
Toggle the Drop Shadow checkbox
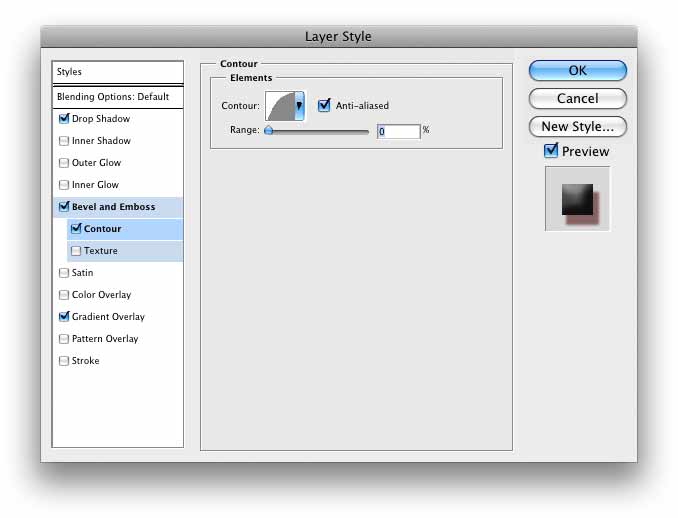tap(64, 118)
